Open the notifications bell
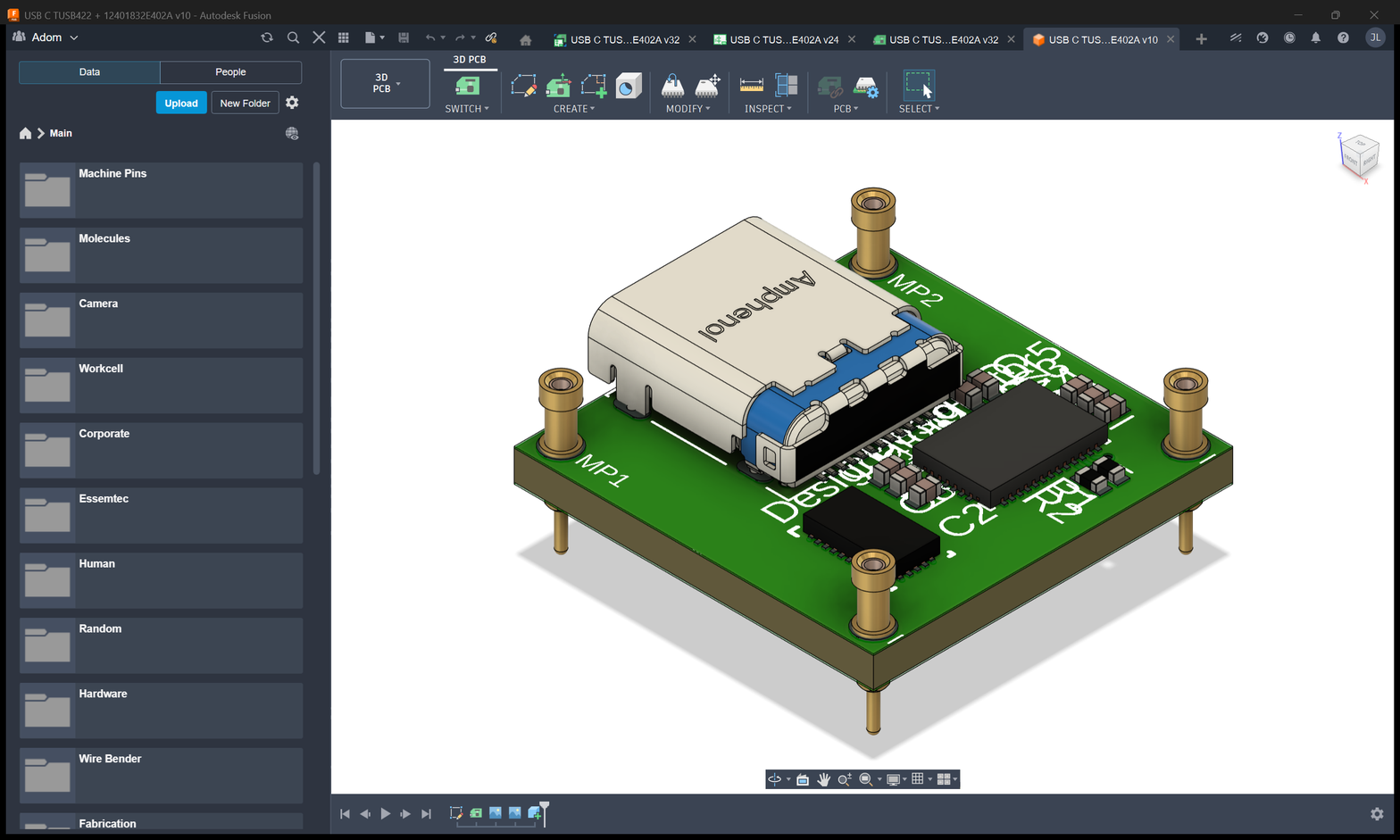1400x840 pixels. pyautogui.click(x=1316, y=37)
